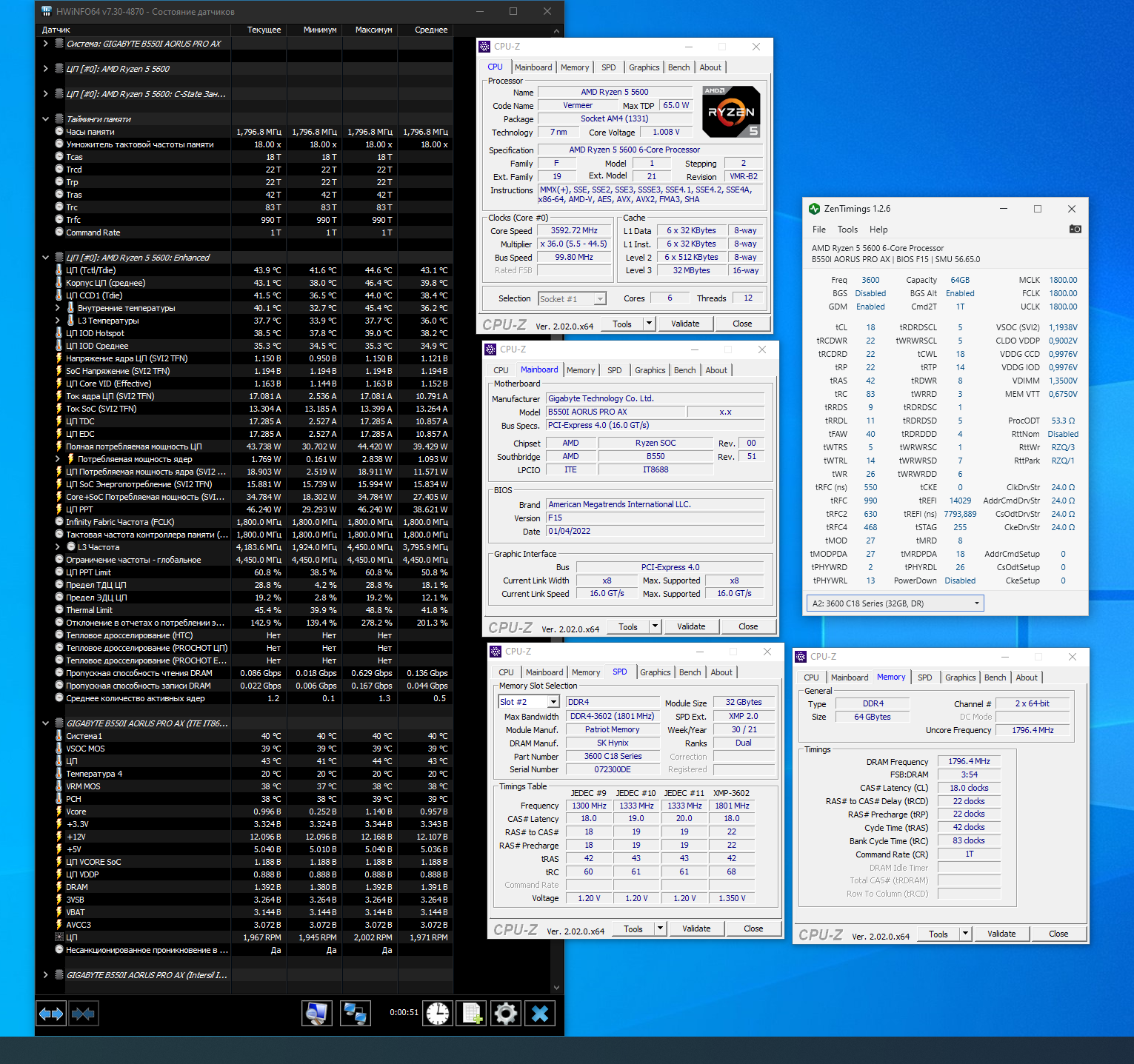Reset HWiNFO min/max values with clock icon
This screenshot has width=1134, height=1064.
(438, 1014)
